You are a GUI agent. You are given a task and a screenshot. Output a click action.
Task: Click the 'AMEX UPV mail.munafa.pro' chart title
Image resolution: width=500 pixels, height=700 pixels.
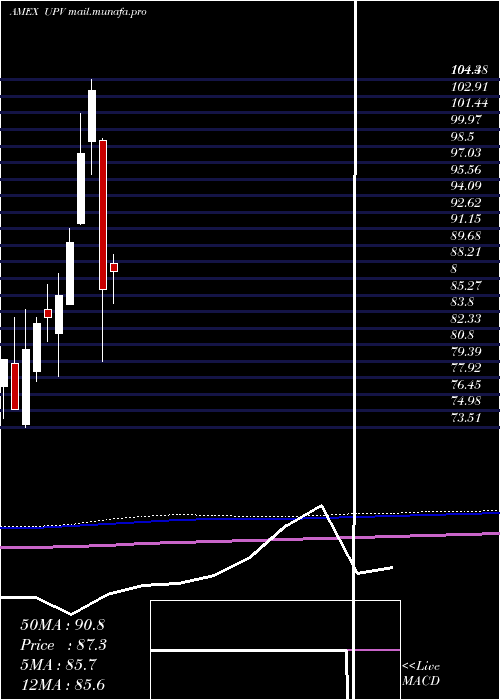78,12
